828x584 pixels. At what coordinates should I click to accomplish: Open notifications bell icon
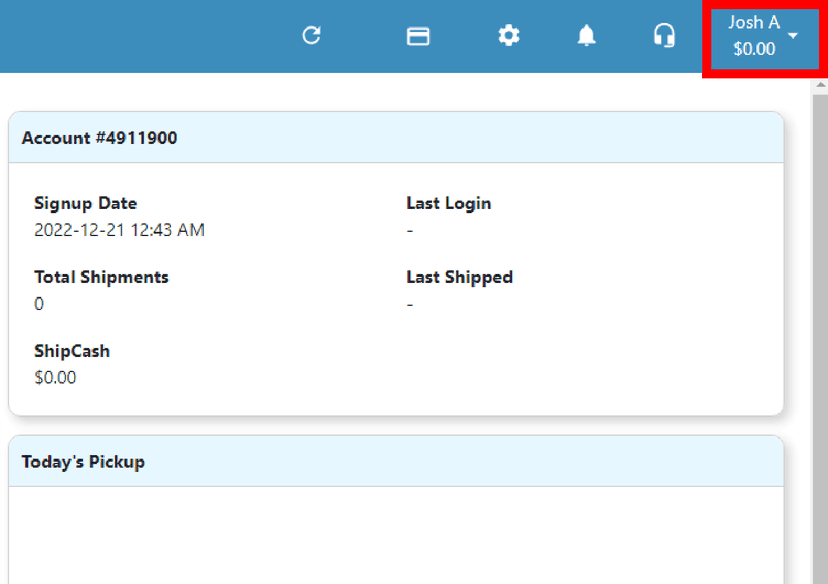click(x=586, y=36)
